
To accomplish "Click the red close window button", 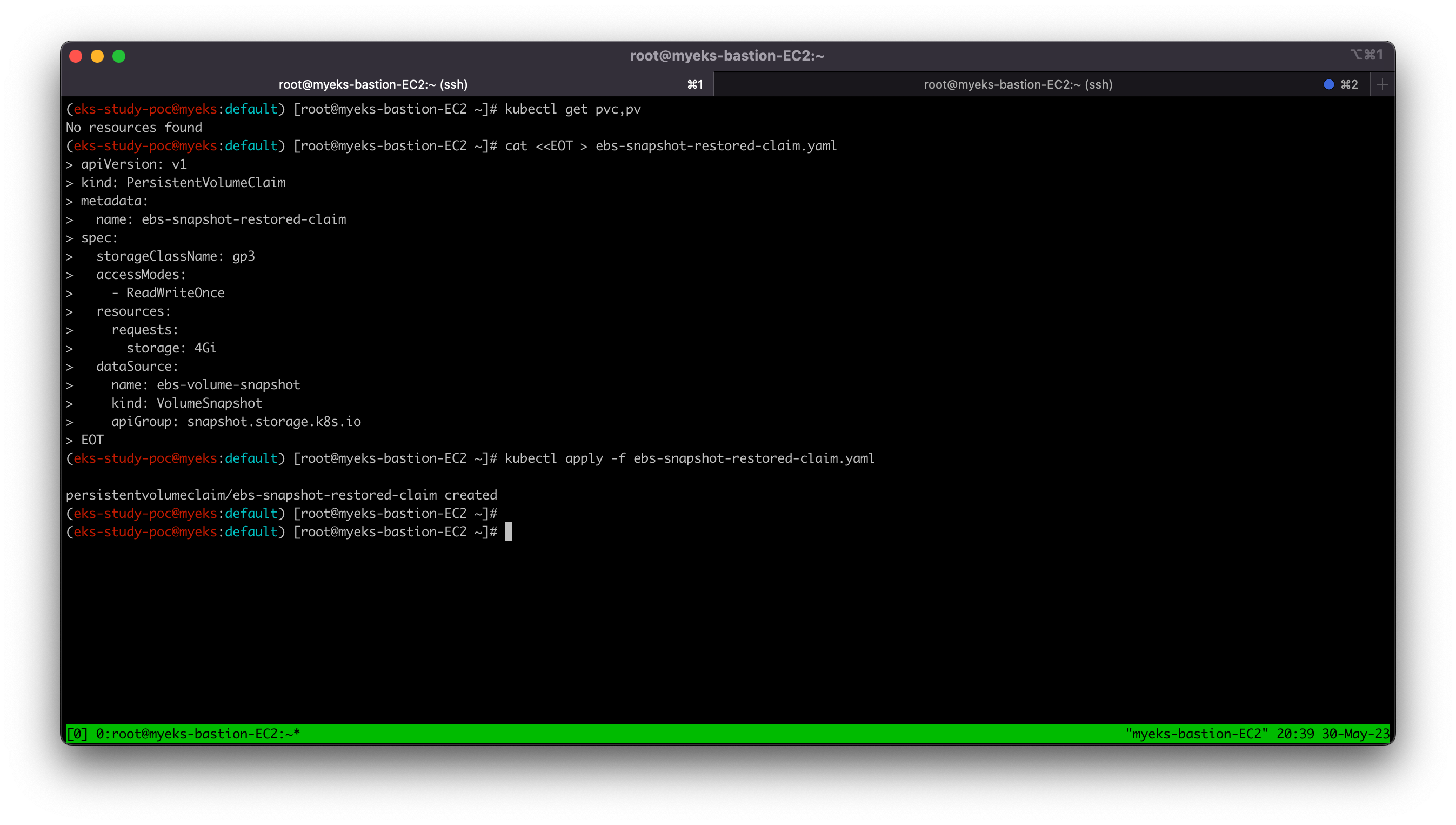I will (75, 56).
